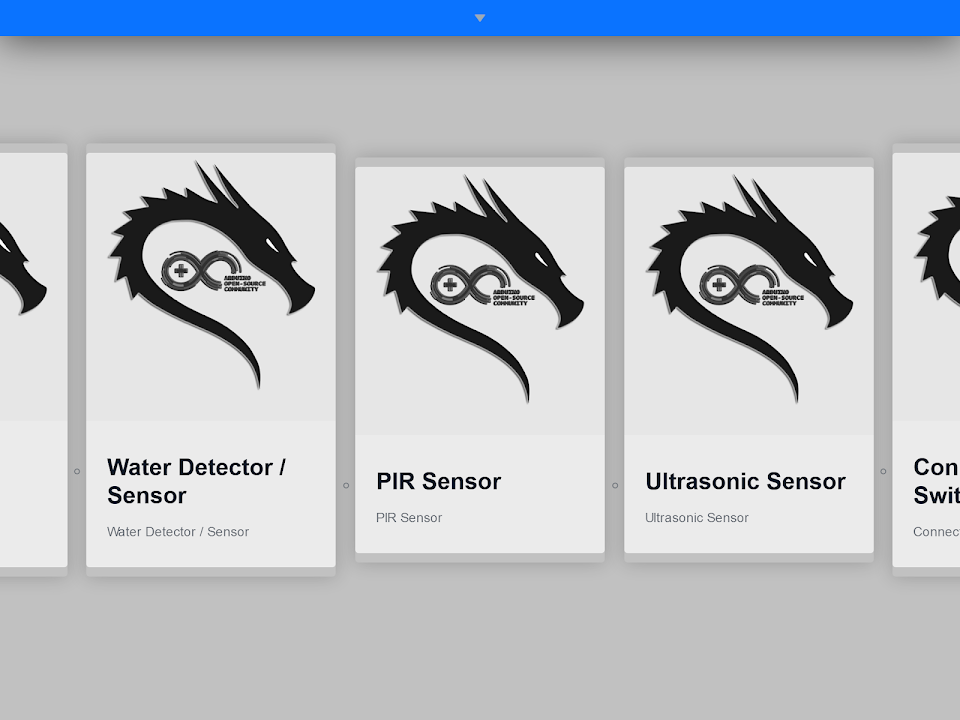Click circle marker between PIR and Ultrasonic cards
This screenshot has height=720, width=960.
point(615,485)
